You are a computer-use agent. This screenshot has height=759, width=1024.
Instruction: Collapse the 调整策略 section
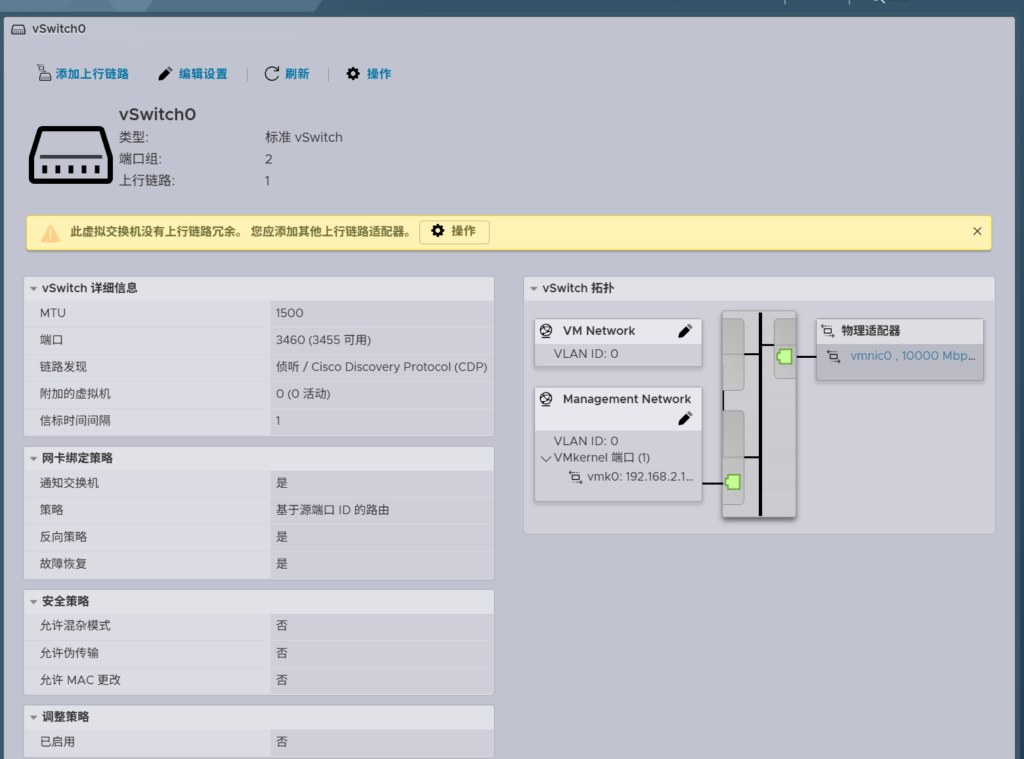[x=34, y=717]
